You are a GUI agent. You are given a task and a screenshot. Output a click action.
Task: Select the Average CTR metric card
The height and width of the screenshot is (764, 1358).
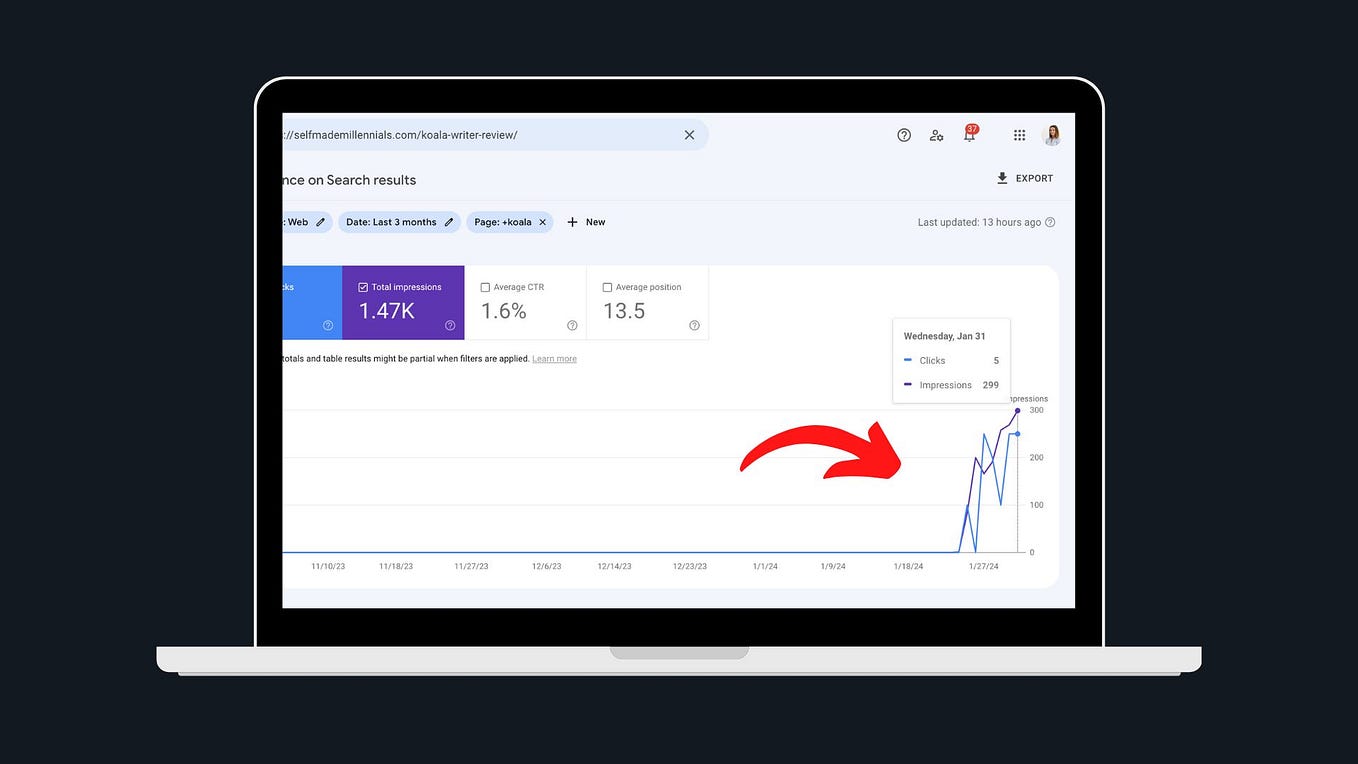[525, 303]
